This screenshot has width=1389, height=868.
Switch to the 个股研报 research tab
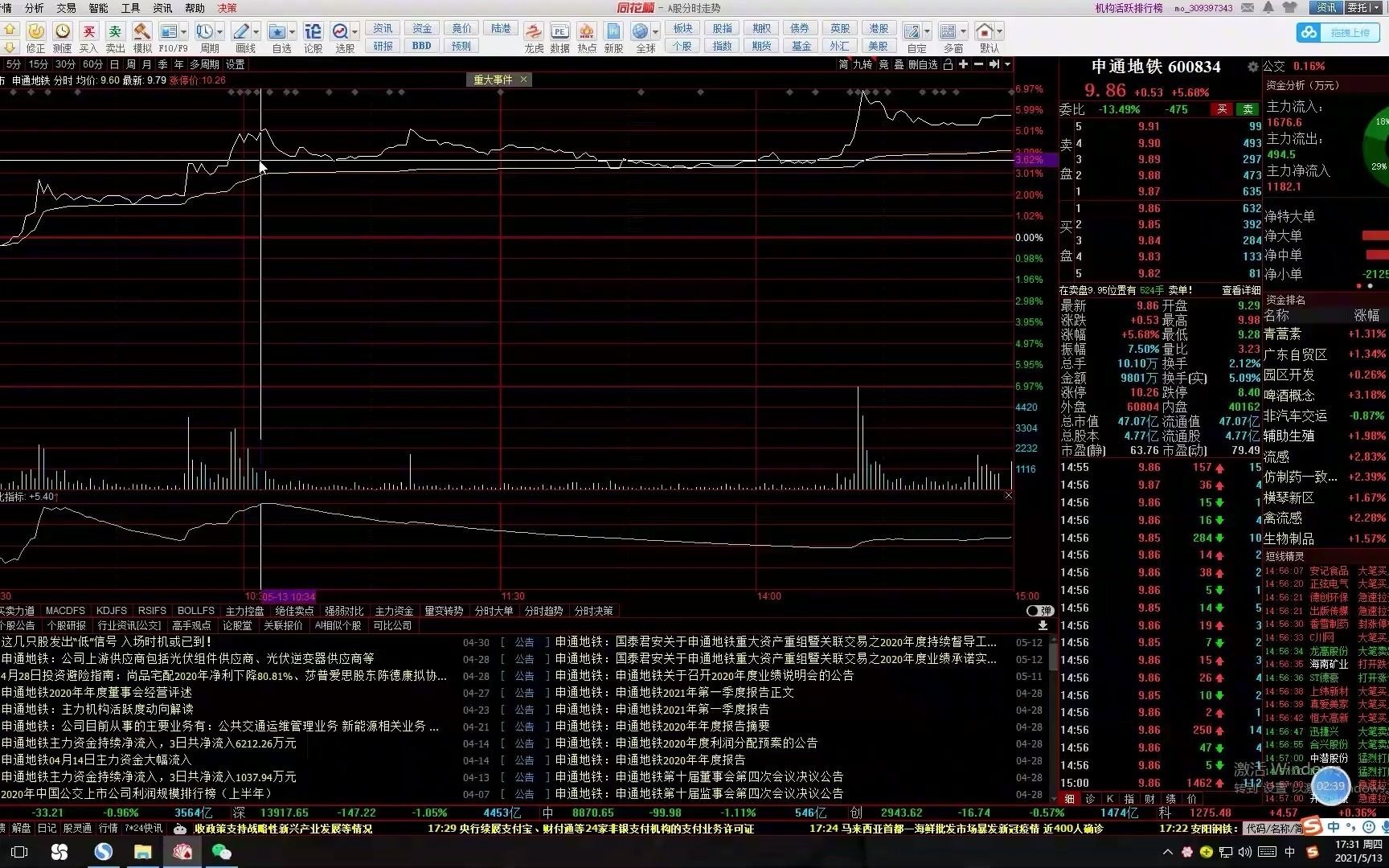(x=66, y=625)
